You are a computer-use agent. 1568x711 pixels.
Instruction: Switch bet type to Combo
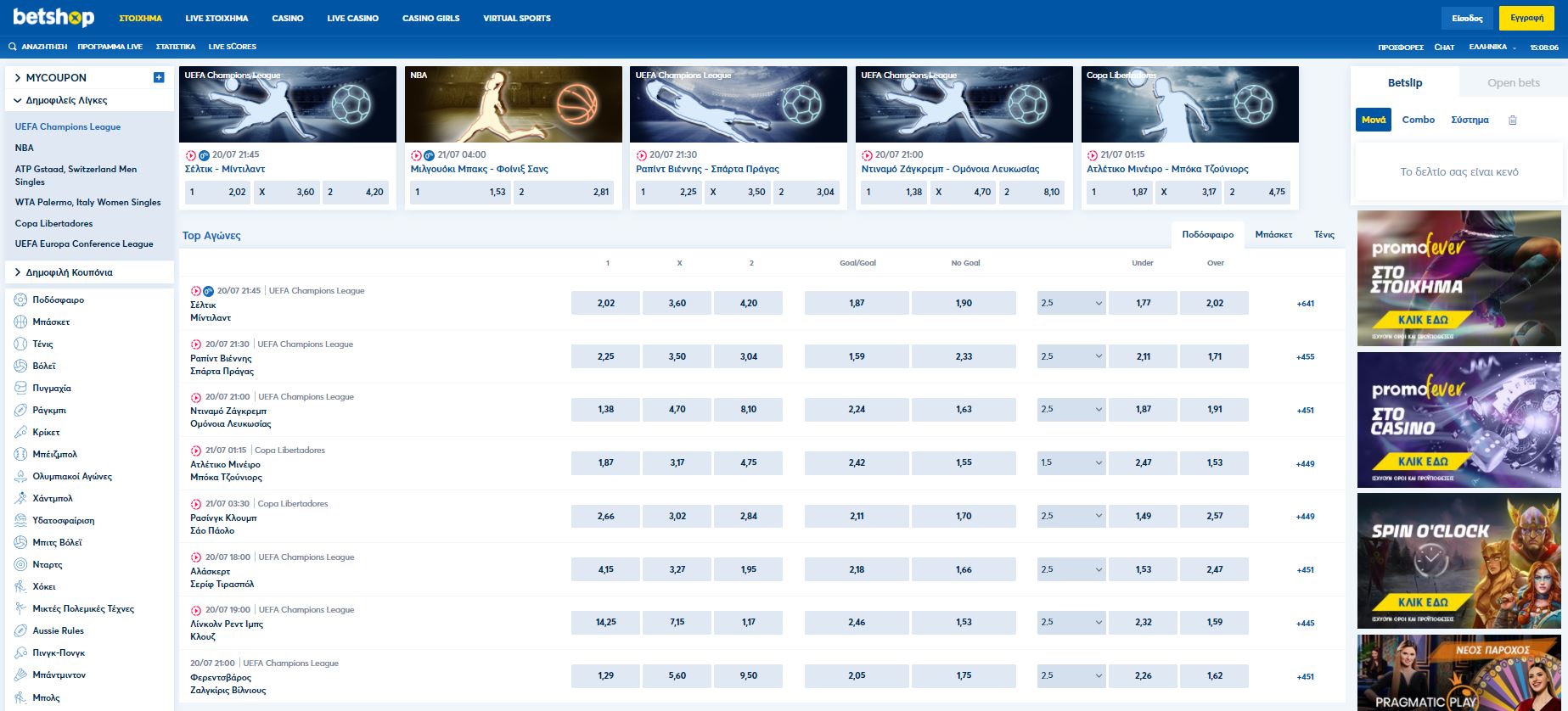coord(1418,120)
